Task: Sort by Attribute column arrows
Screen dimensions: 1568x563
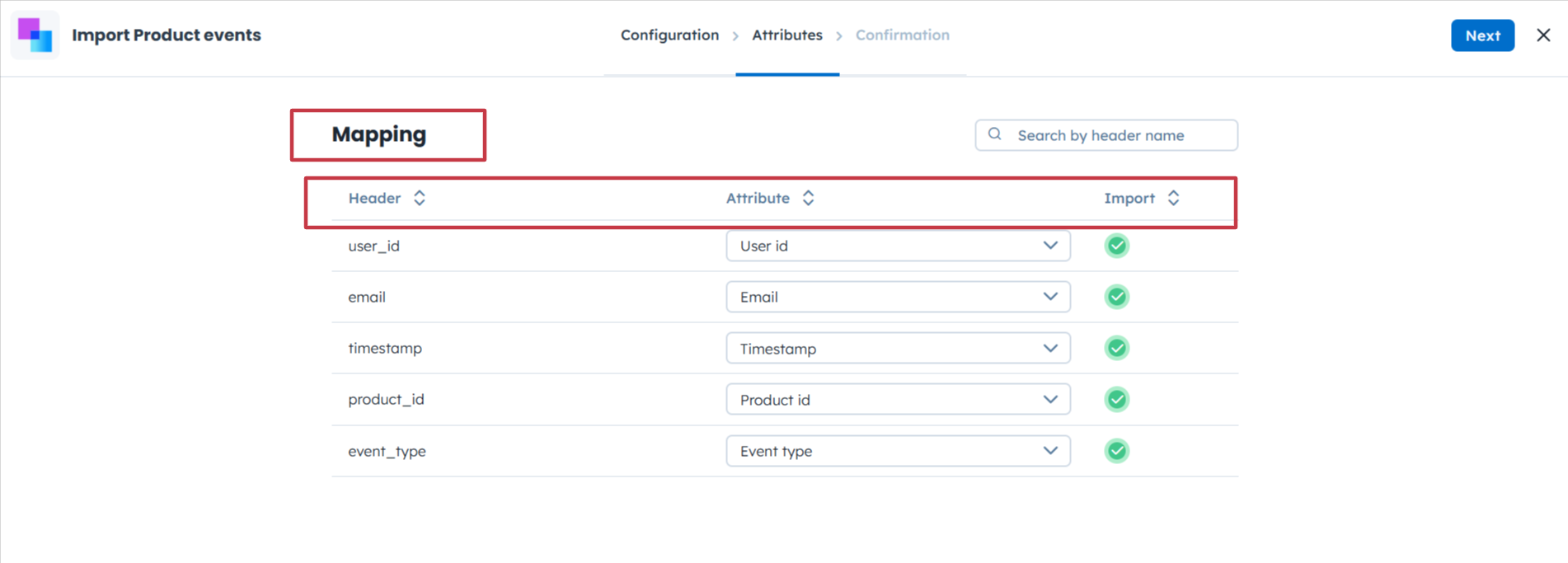Action: click(x=808, y=198)
